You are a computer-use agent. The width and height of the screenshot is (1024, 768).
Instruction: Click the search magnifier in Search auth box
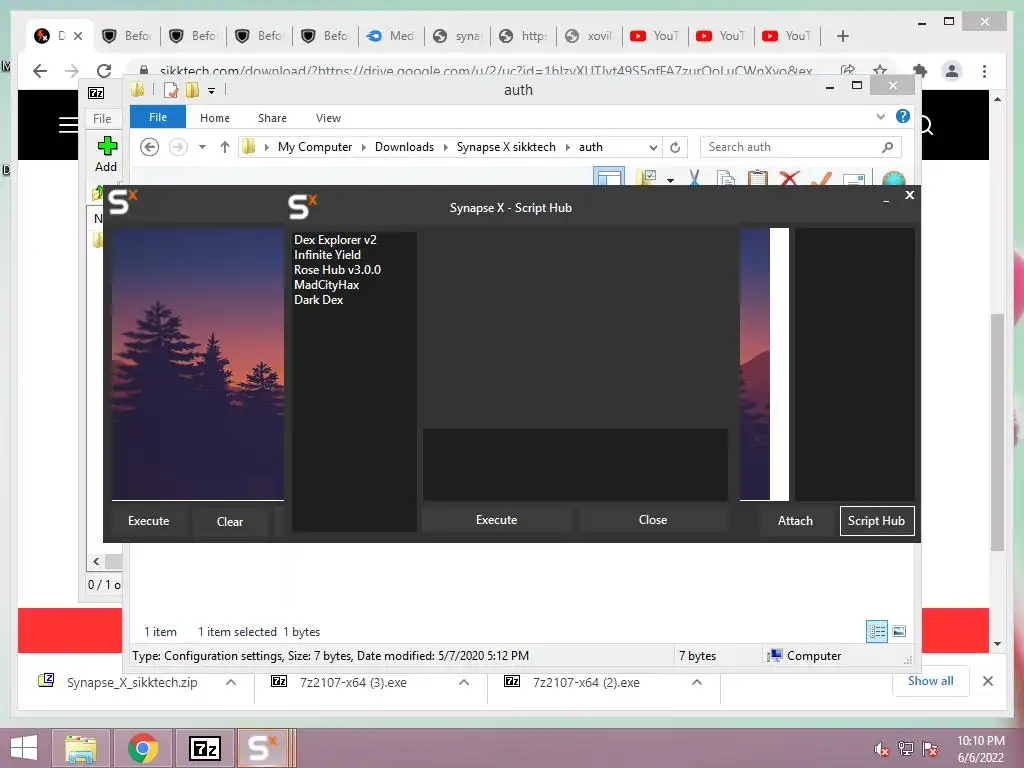887,148
